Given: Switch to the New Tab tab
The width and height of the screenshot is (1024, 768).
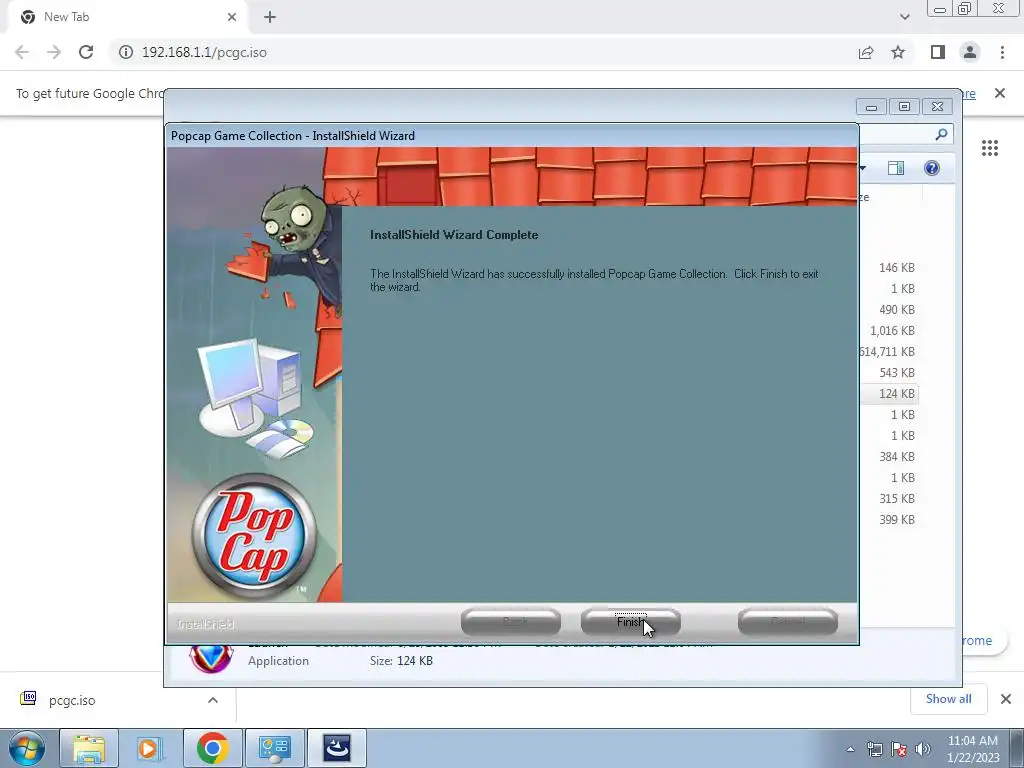Looking at the screenshot, I should (124, 17).
